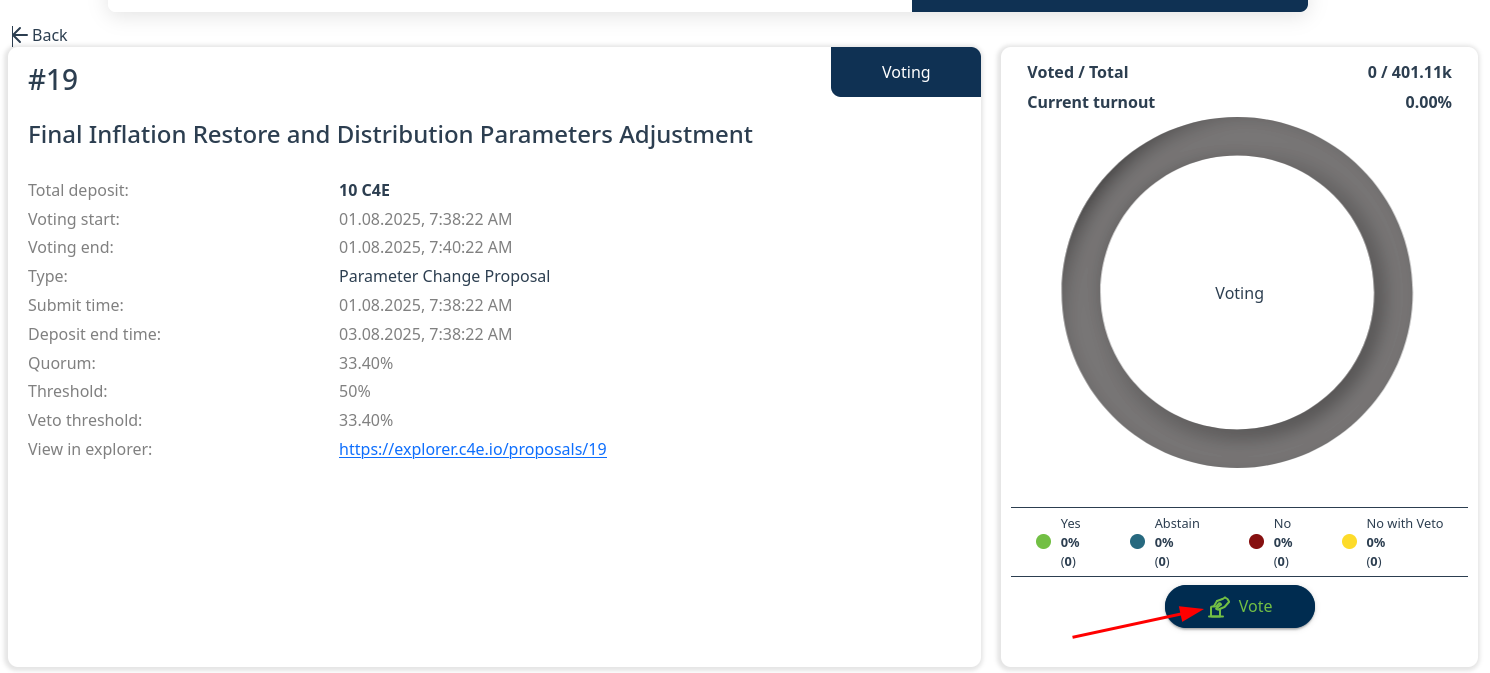Click the green Yes legend dot
Screen dimensions: 1490x673
[1043, 542]
